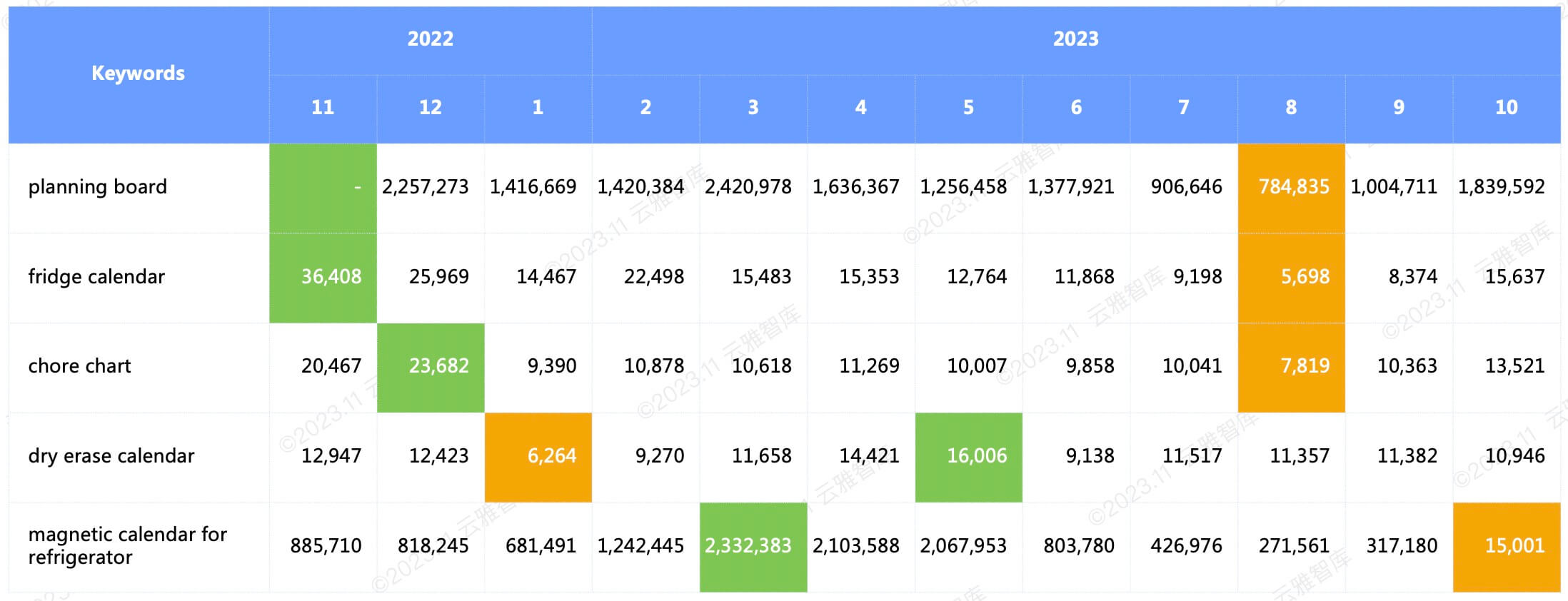Select the month 3 column header

[753, 108]
